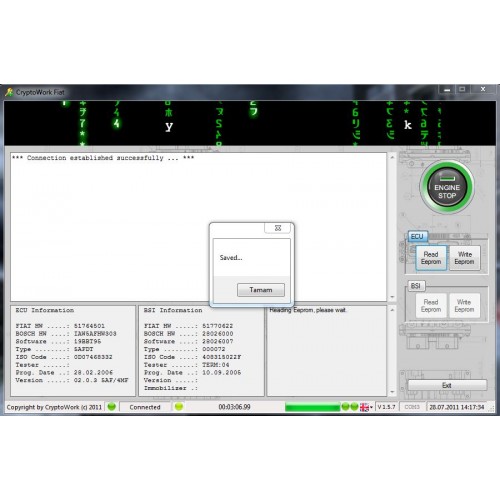Click ECU Read Eeprom button

tap(431, 258)
